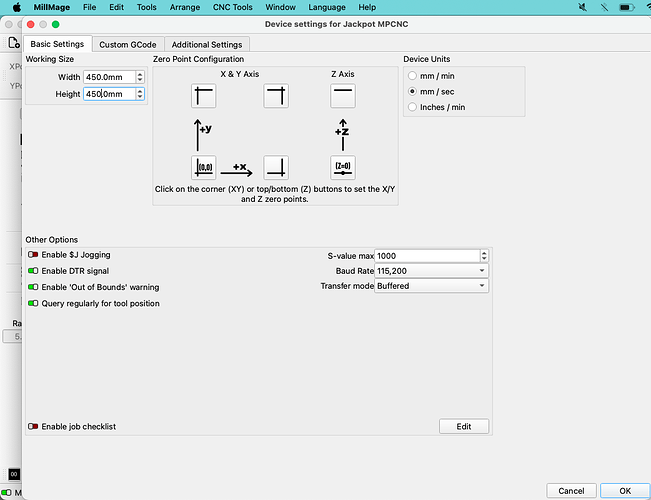Switch to the Custom GCode tab
The image size is (651, 500).
[x=129, y=44]
